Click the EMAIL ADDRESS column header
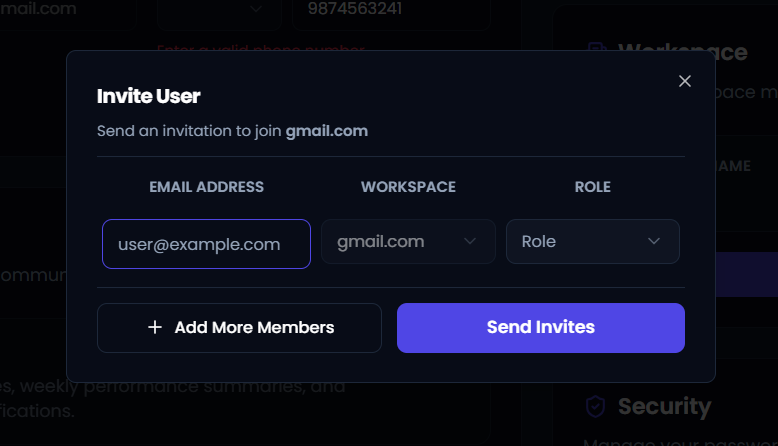Viewport: 778px width, 446px height. click(x=206, y=187)
